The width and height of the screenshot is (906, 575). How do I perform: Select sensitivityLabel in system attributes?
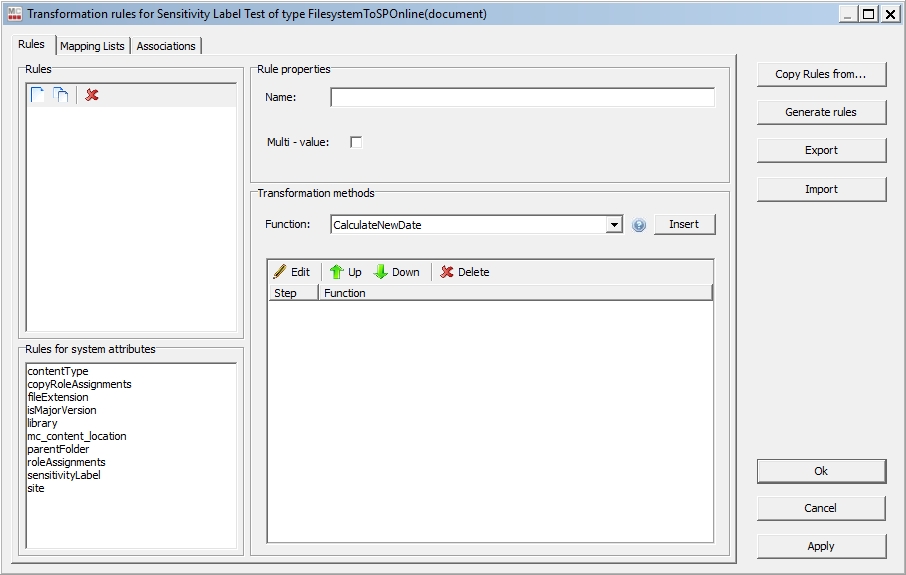pos(64,475)
